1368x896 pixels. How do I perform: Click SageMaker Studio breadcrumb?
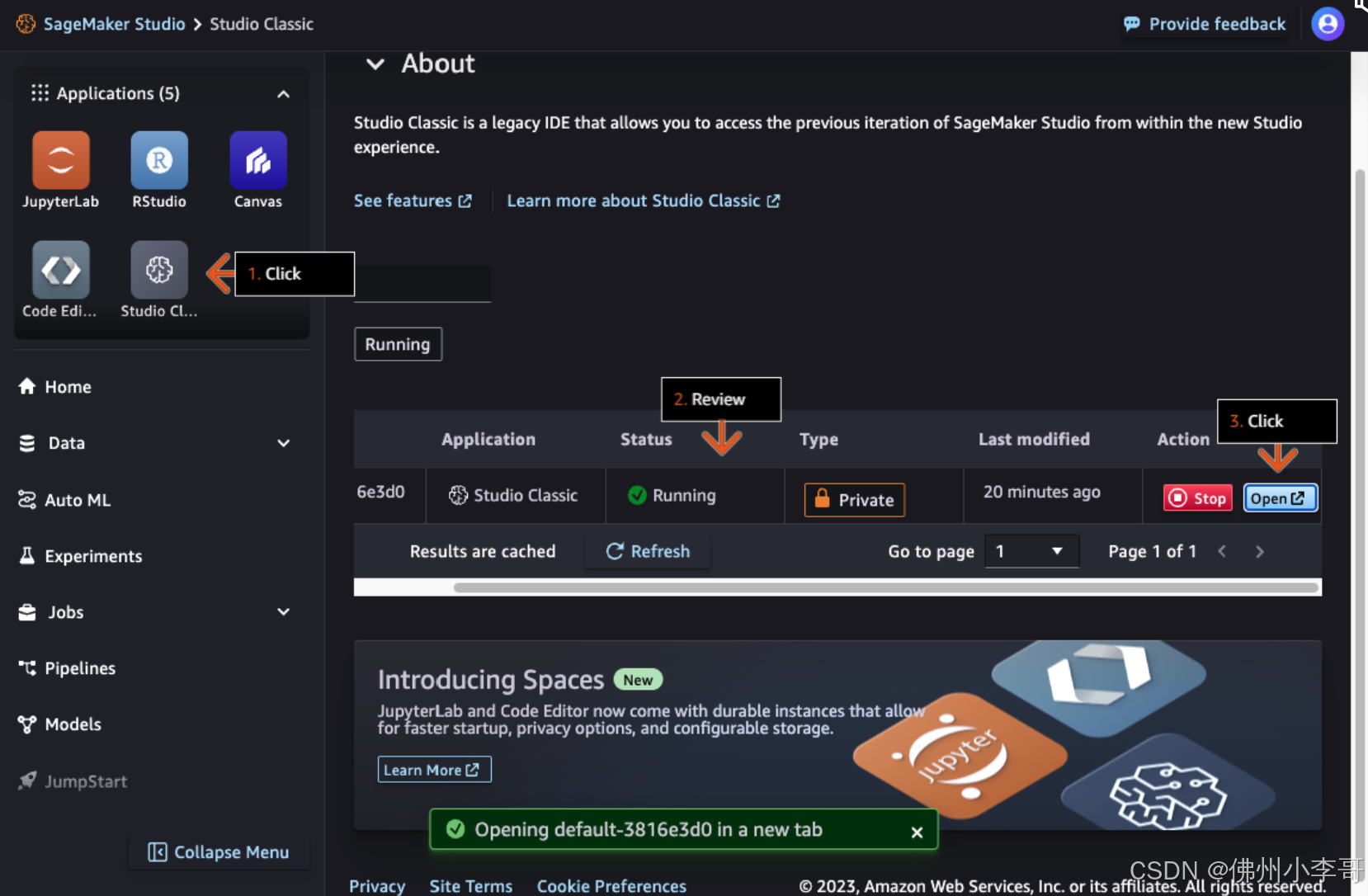point(114,24)
